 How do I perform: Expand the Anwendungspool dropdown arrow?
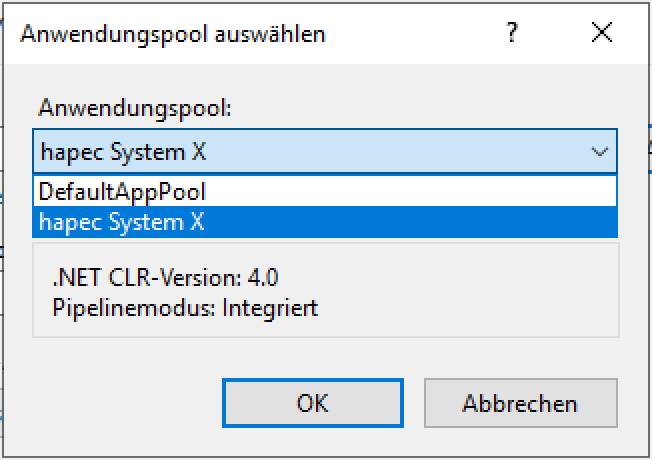(600, 153)
